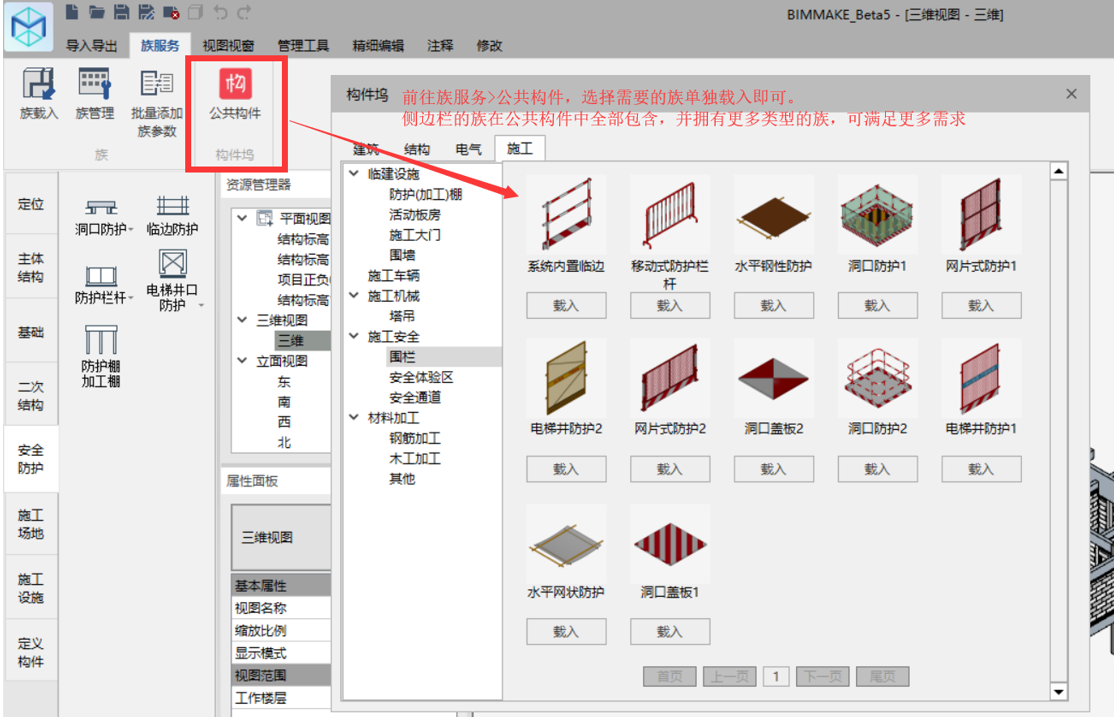Select 防护(加工)棚 in the category tree

pos(426,194)
